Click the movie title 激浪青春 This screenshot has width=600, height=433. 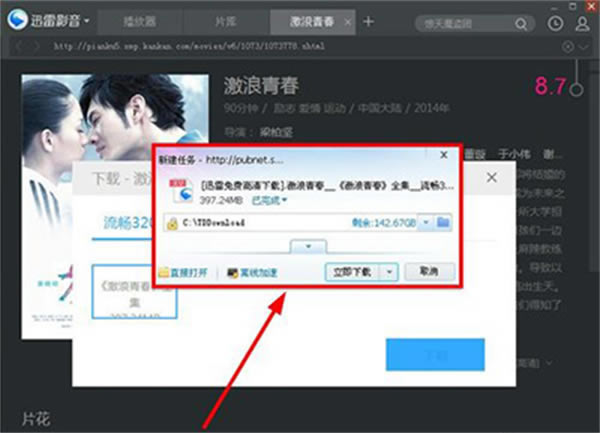click(261, 86)
